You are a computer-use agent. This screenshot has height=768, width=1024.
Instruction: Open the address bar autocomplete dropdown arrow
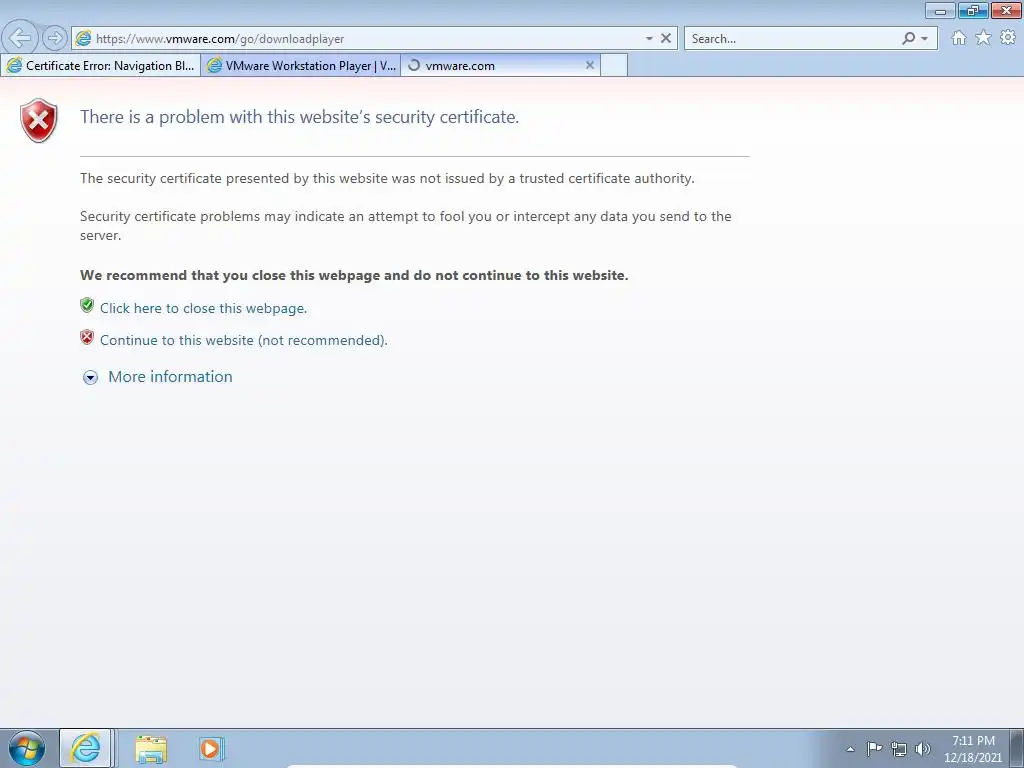point(648,39)
